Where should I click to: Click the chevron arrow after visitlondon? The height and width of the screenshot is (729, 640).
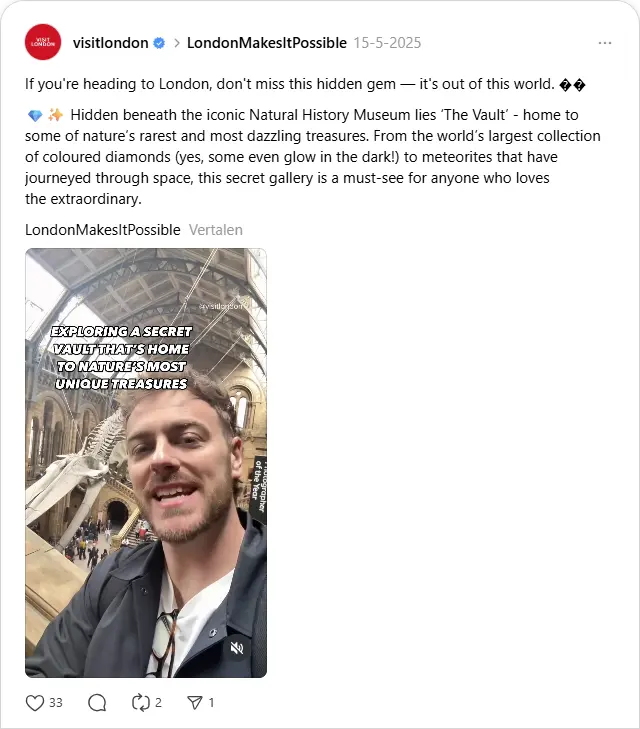tap(177, 43)
